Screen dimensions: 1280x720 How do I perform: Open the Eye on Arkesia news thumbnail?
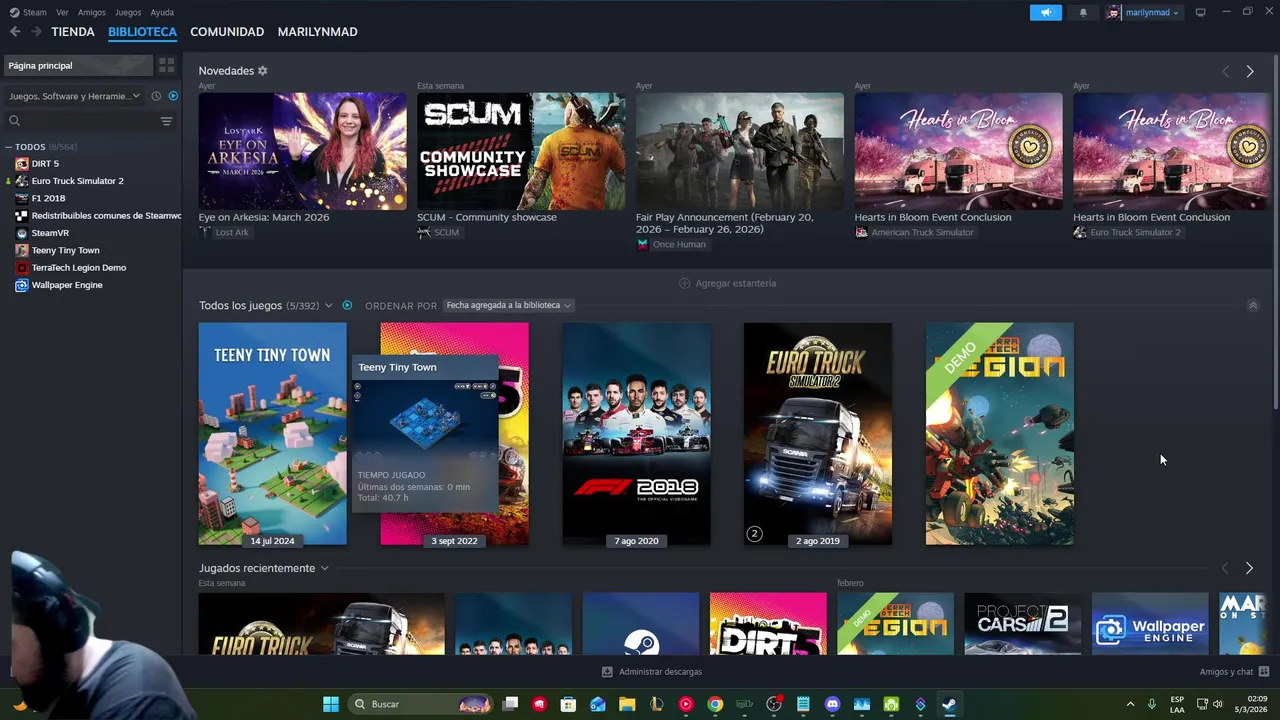click(302, 151)
